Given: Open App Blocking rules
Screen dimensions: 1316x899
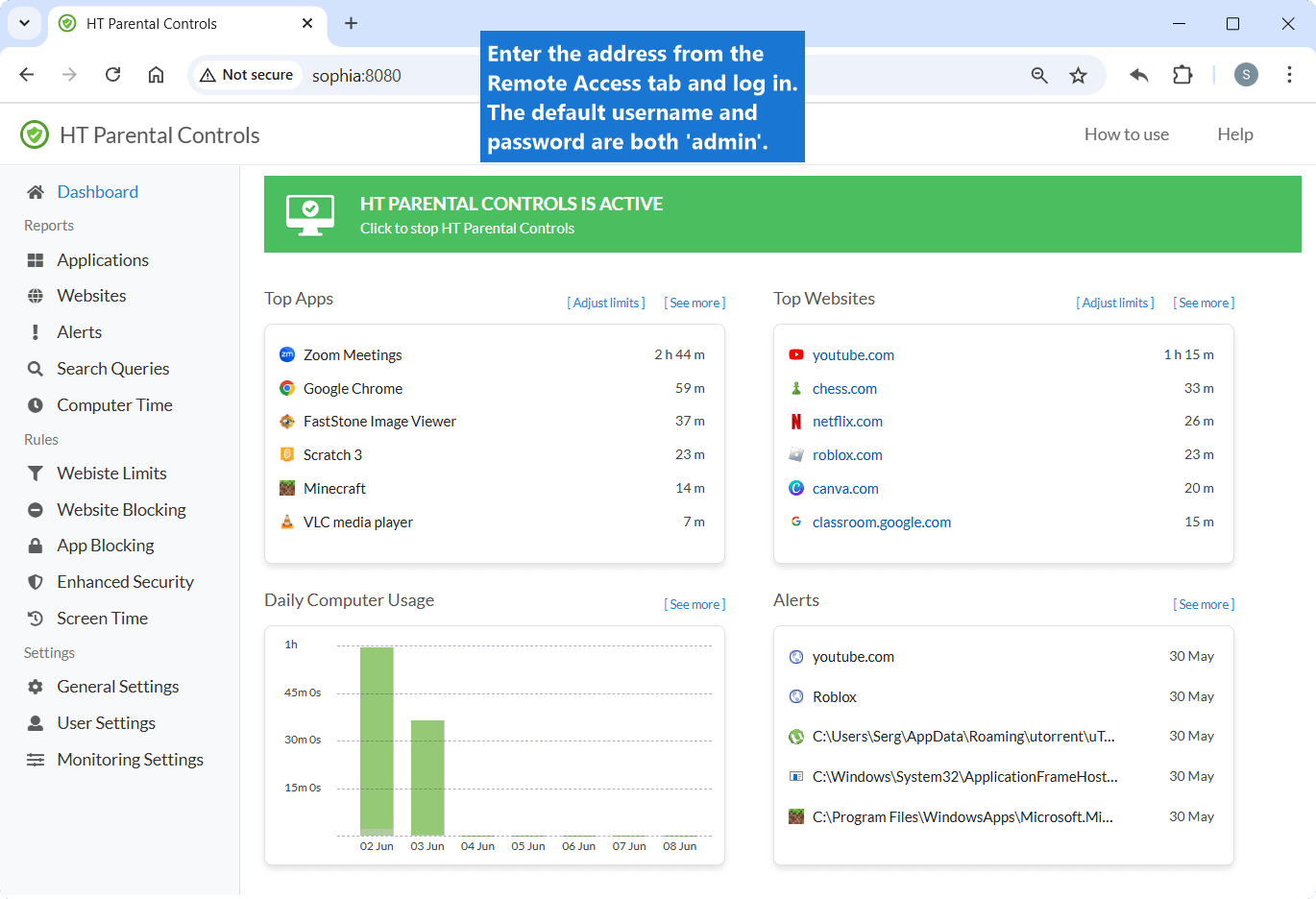Looking at the screenshot, I should 106,546.
